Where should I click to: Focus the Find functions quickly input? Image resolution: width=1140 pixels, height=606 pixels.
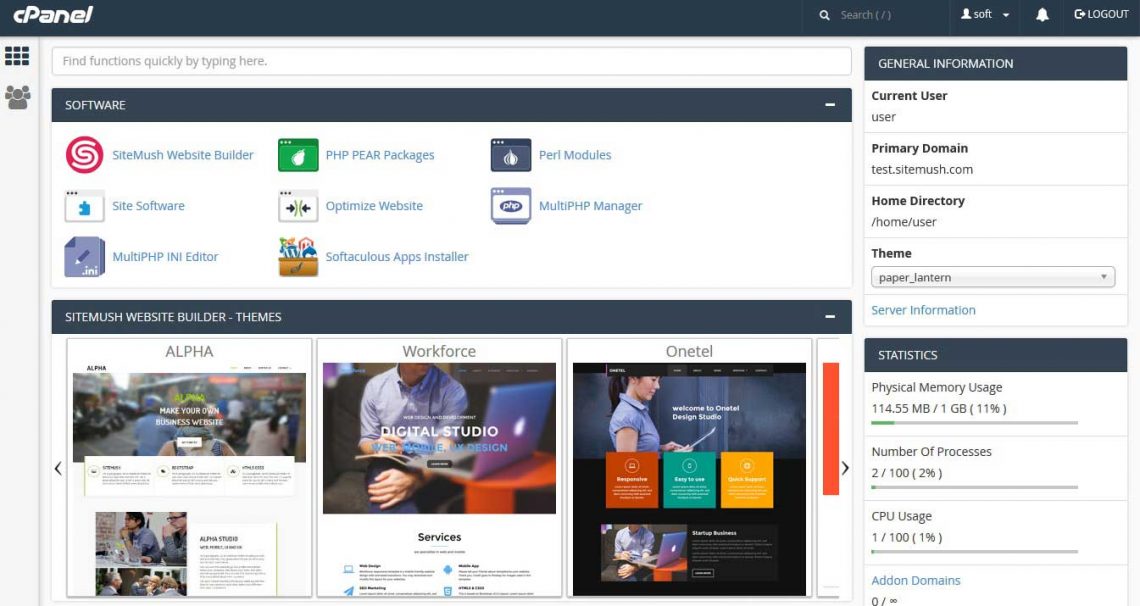coord(451,61)
